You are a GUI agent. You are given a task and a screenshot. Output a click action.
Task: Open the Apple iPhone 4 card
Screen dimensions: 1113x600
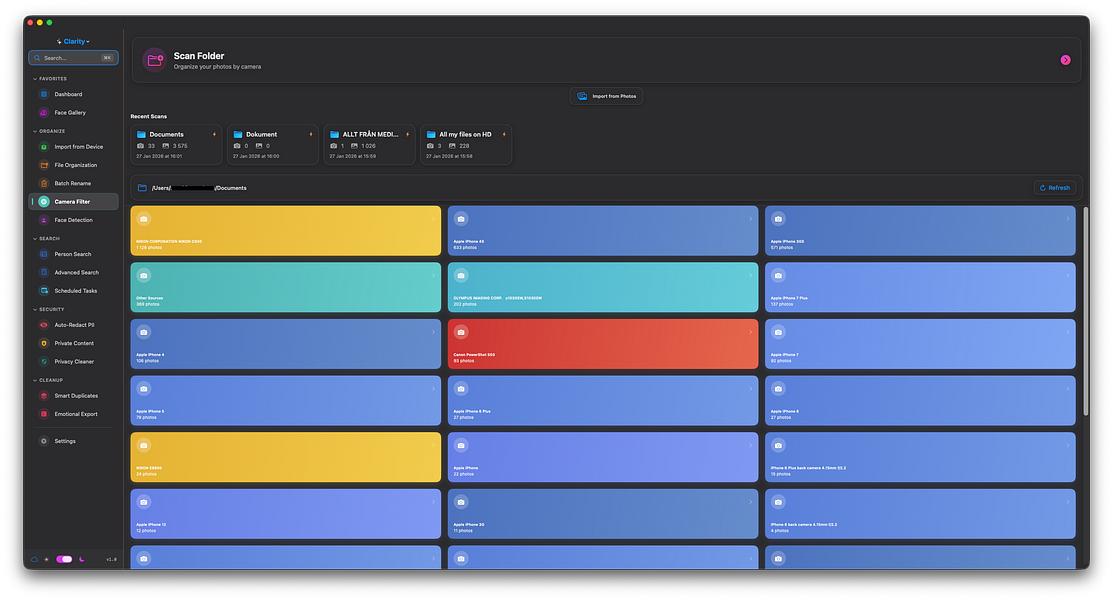[285, 344]
